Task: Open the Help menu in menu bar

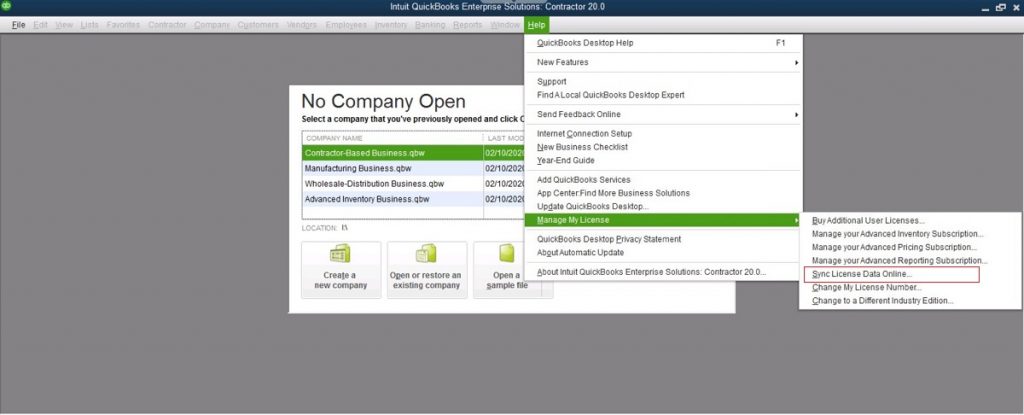Action: (x=536, y=25)
